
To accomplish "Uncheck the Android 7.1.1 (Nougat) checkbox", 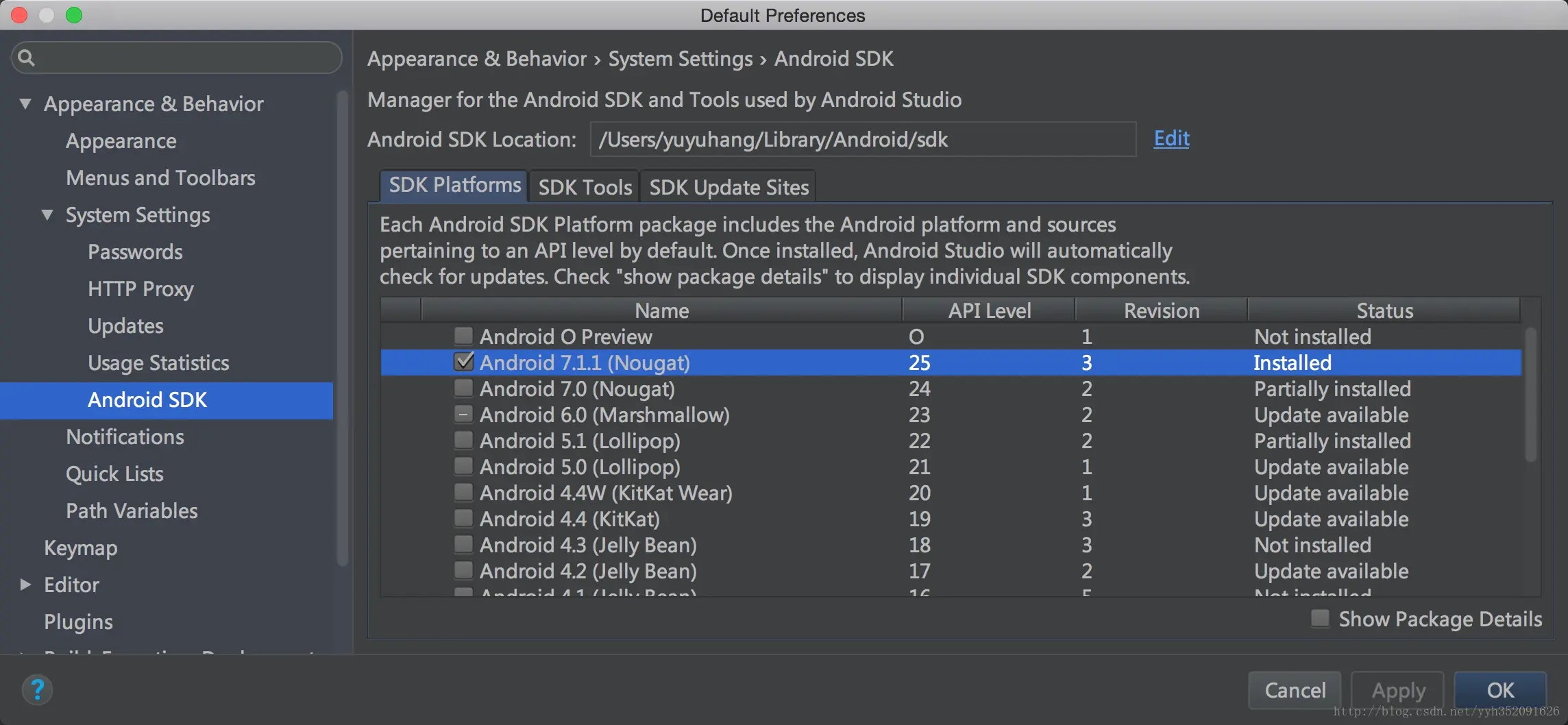I will [463, 362].
